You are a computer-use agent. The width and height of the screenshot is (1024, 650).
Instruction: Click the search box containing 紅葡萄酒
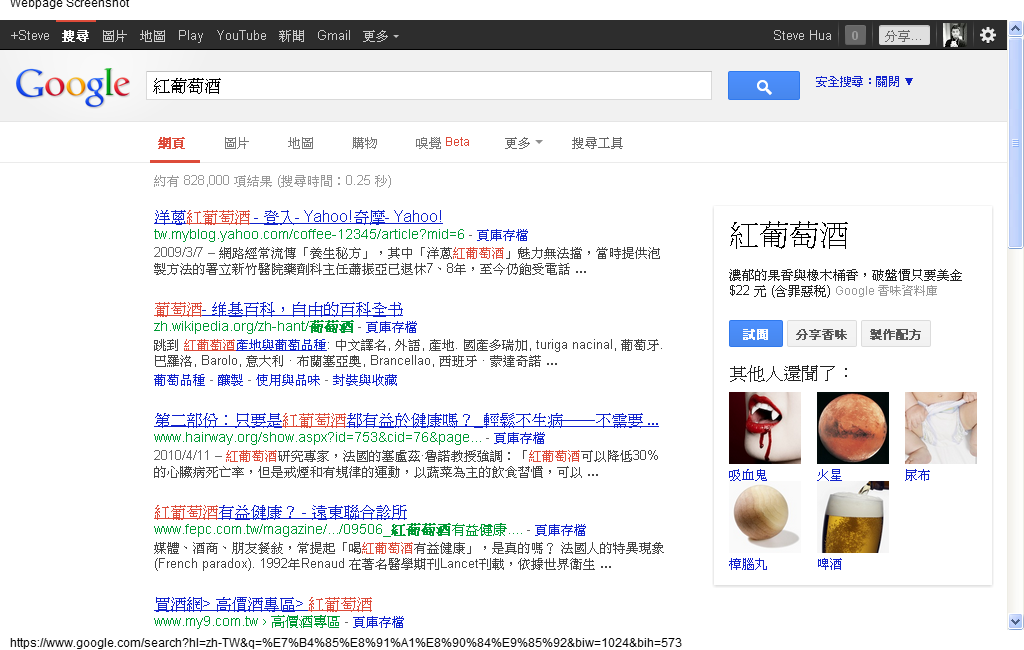coord(428,86)
